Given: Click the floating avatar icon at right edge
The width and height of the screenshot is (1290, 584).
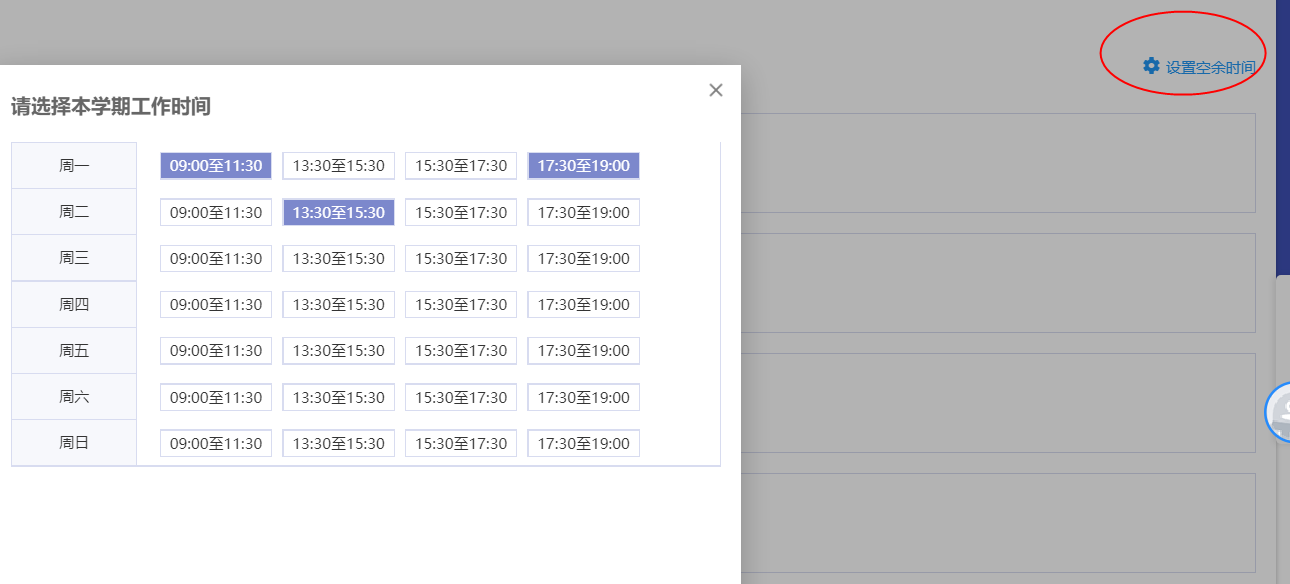Looking at the screenshot, I should (1279, 410).
